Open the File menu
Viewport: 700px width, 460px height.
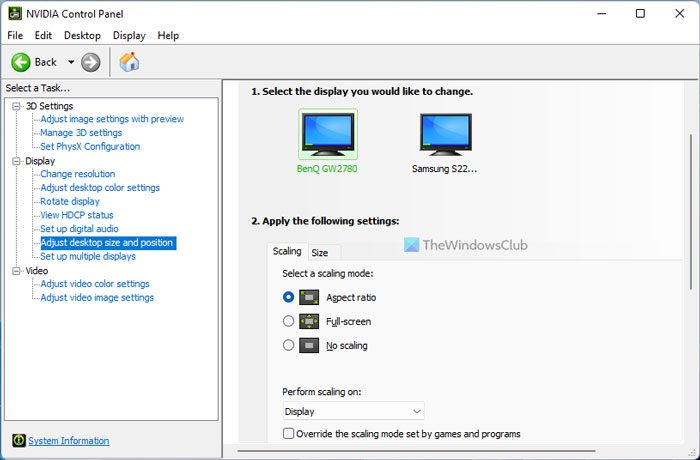click(15, 36)
